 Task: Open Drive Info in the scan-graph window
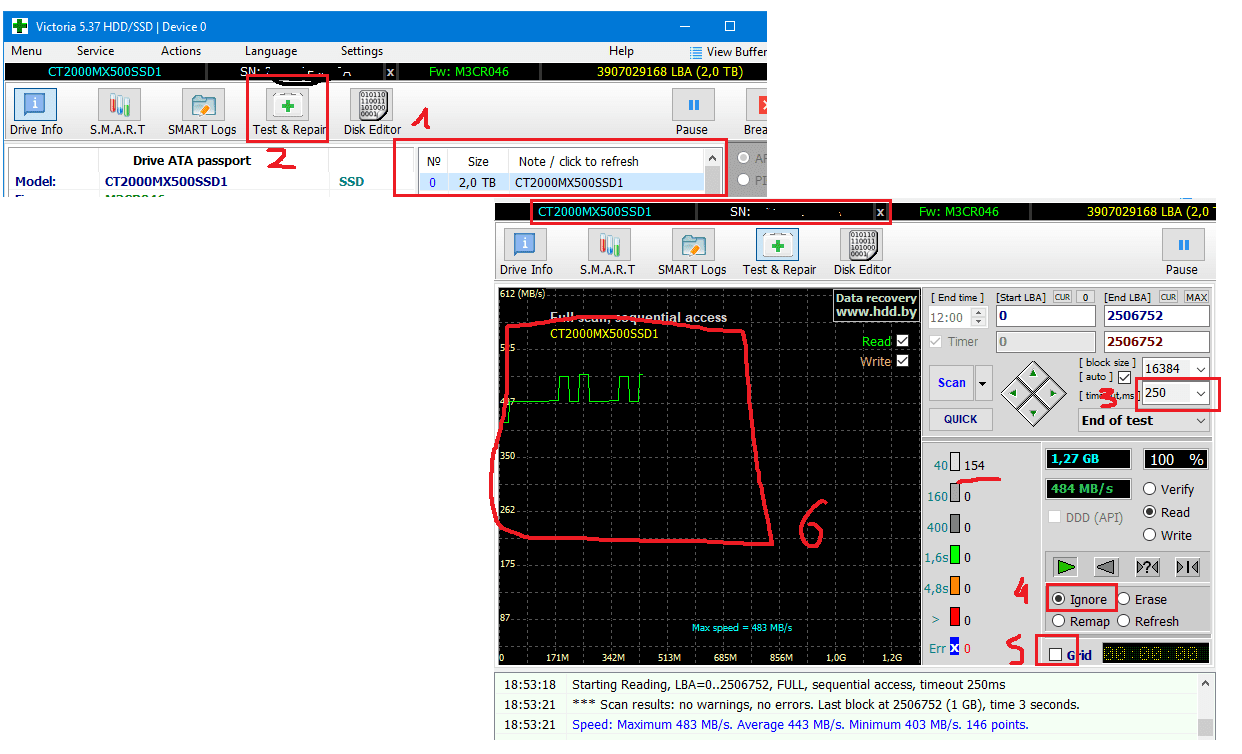point(526,252)
